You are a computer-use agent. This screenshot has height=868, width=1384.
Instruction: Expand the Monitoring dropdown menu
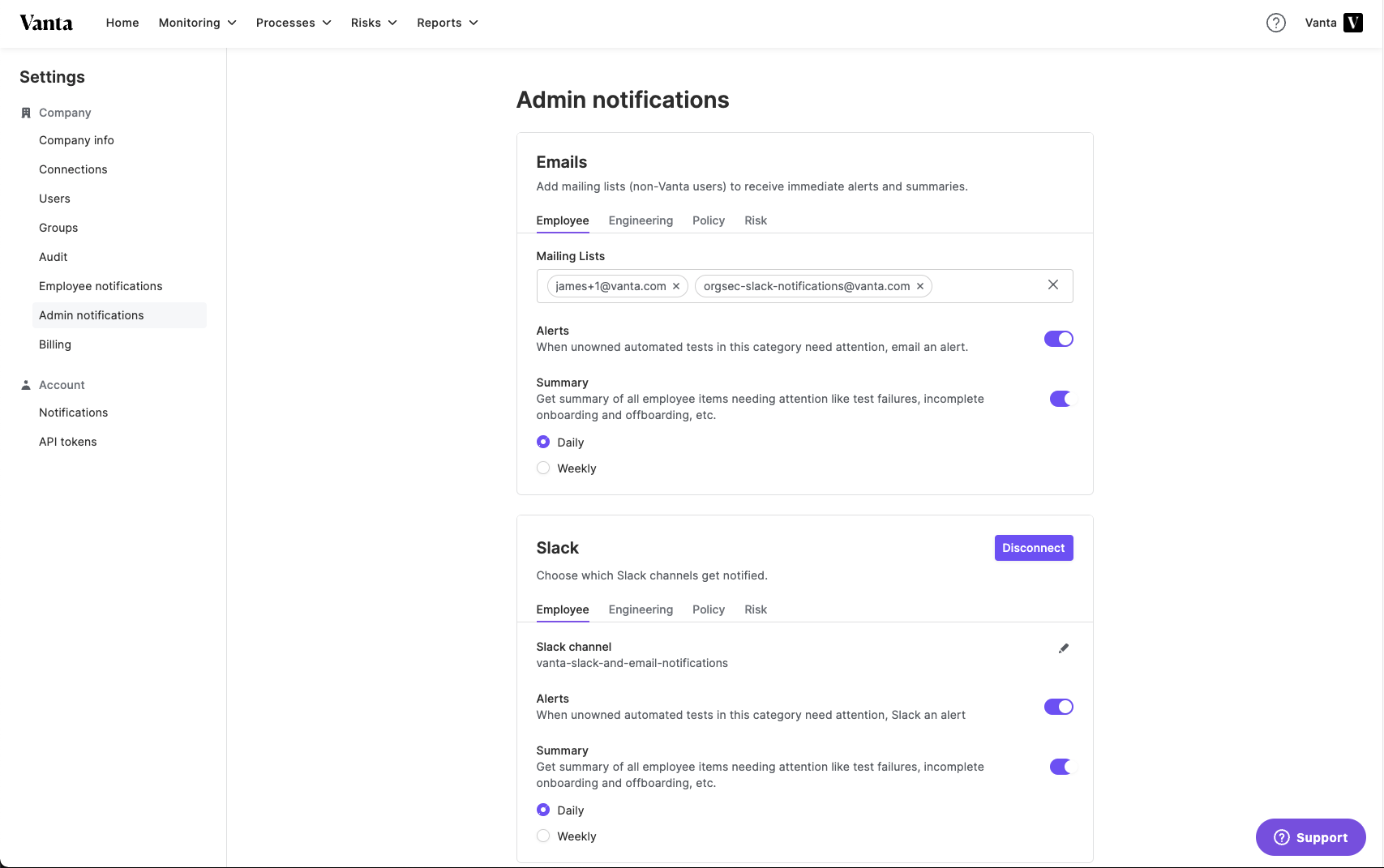[198, 23]
